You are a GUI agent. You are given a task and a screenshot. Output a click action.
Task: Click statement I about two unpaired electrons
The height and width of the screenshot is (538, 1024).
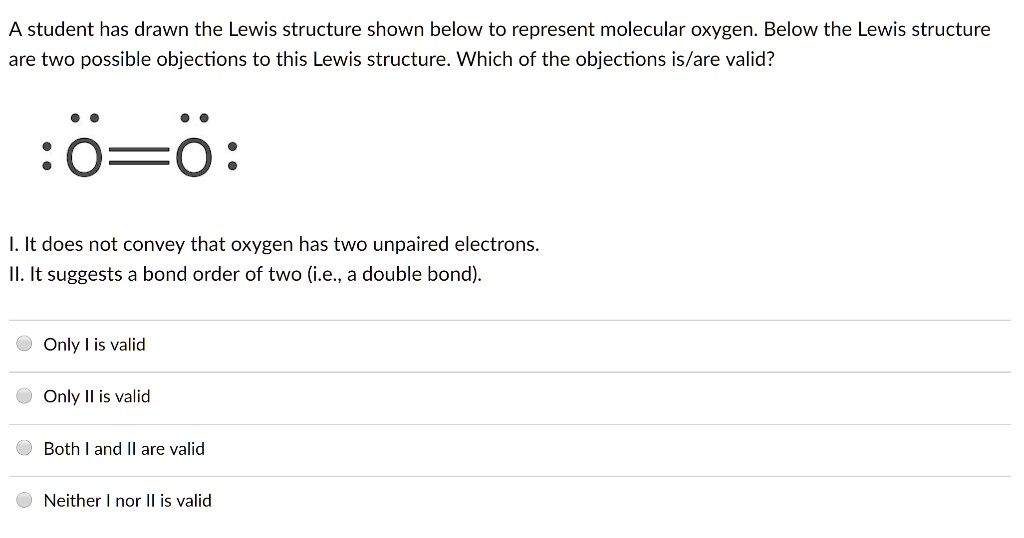(x=273, y=244)
